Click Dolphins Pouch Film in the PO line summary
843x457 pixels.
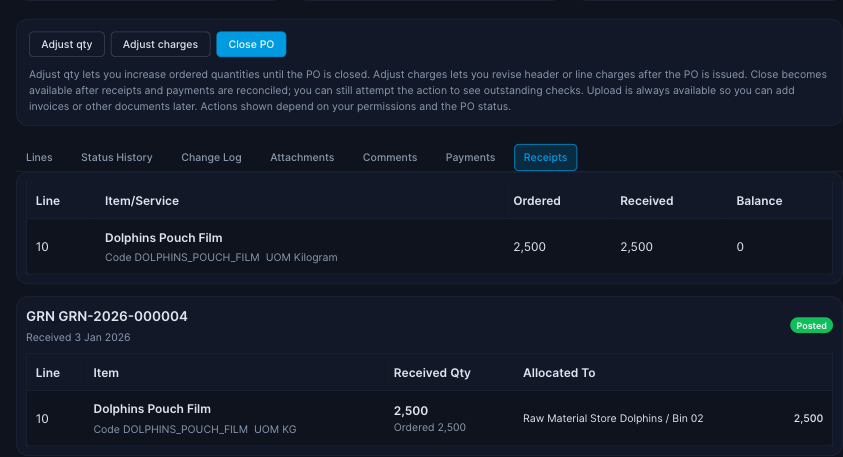pyautogui.click(x=163, y=238)
